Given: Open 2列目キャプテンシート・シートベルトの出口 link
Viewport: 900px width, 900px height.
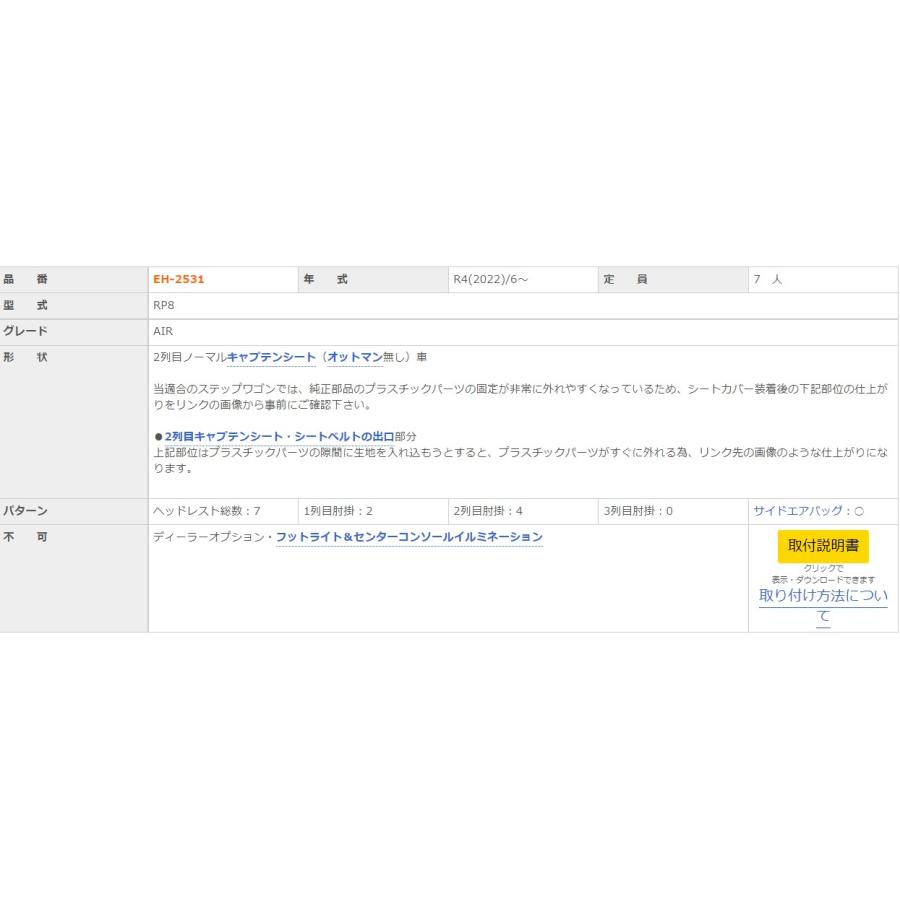Looking at the screenshot, I should 279,437.
